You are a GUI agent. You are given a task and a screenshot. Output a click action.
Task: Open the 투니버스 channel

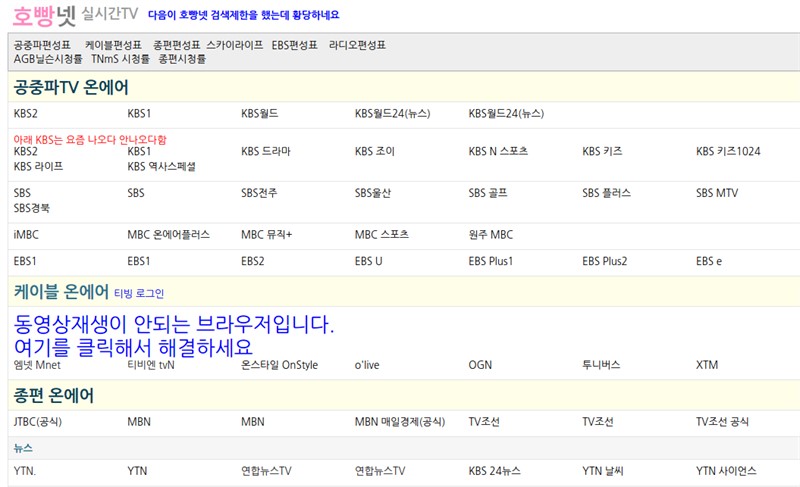[601, 365]
